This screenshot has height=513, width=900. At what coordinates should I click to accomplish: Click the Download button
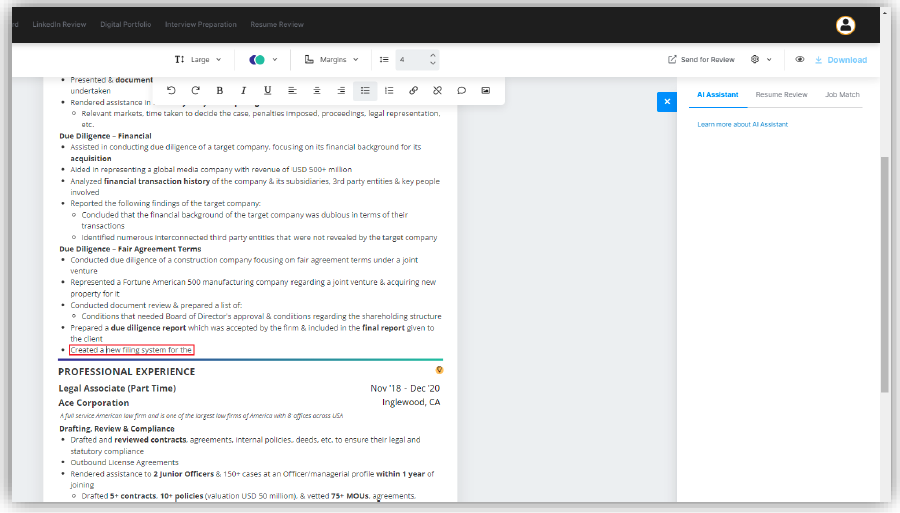[840, 60]
